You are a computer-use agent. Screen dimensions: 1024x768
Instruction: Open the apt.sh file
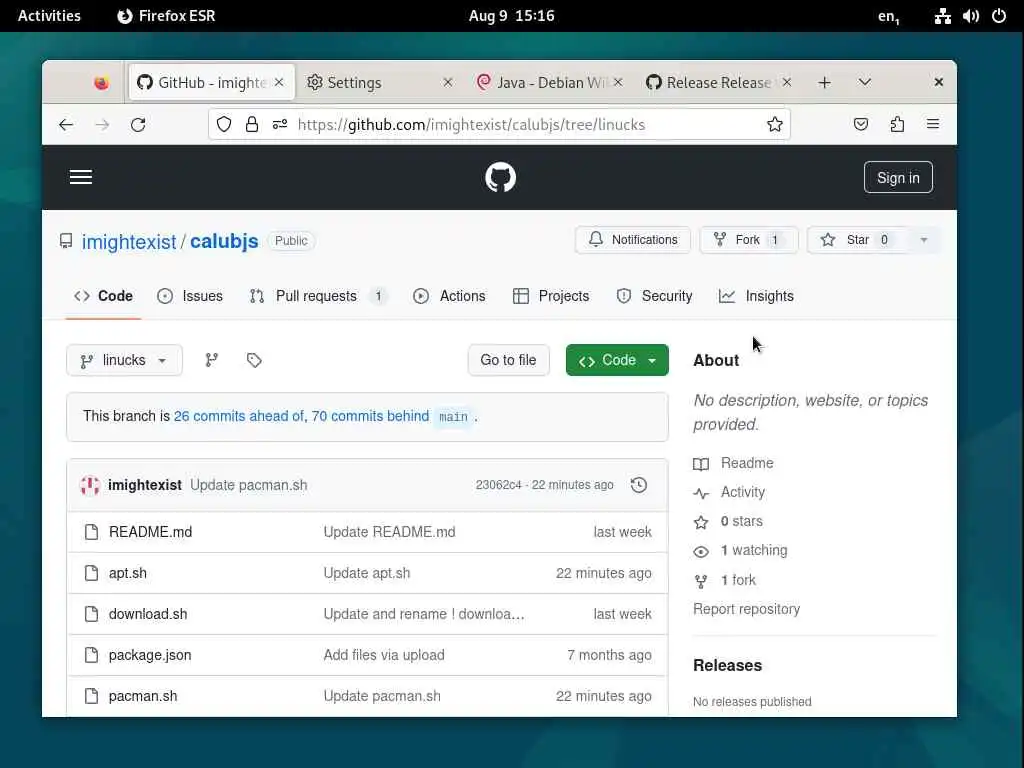pyautogui.click(x=127, y=573)
